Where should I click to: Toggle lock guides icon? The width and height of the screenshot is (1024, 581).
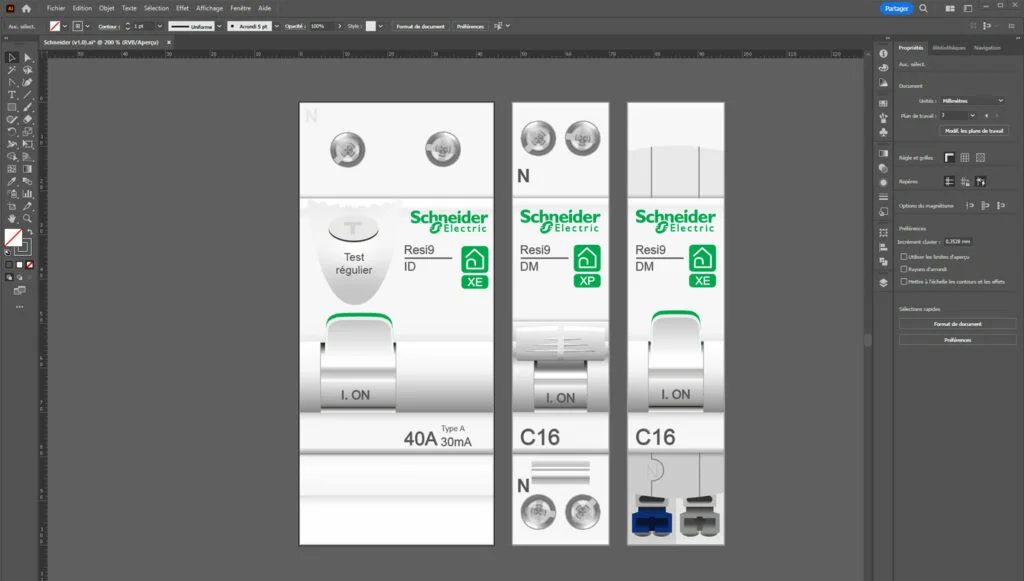(x=965, y=181)
